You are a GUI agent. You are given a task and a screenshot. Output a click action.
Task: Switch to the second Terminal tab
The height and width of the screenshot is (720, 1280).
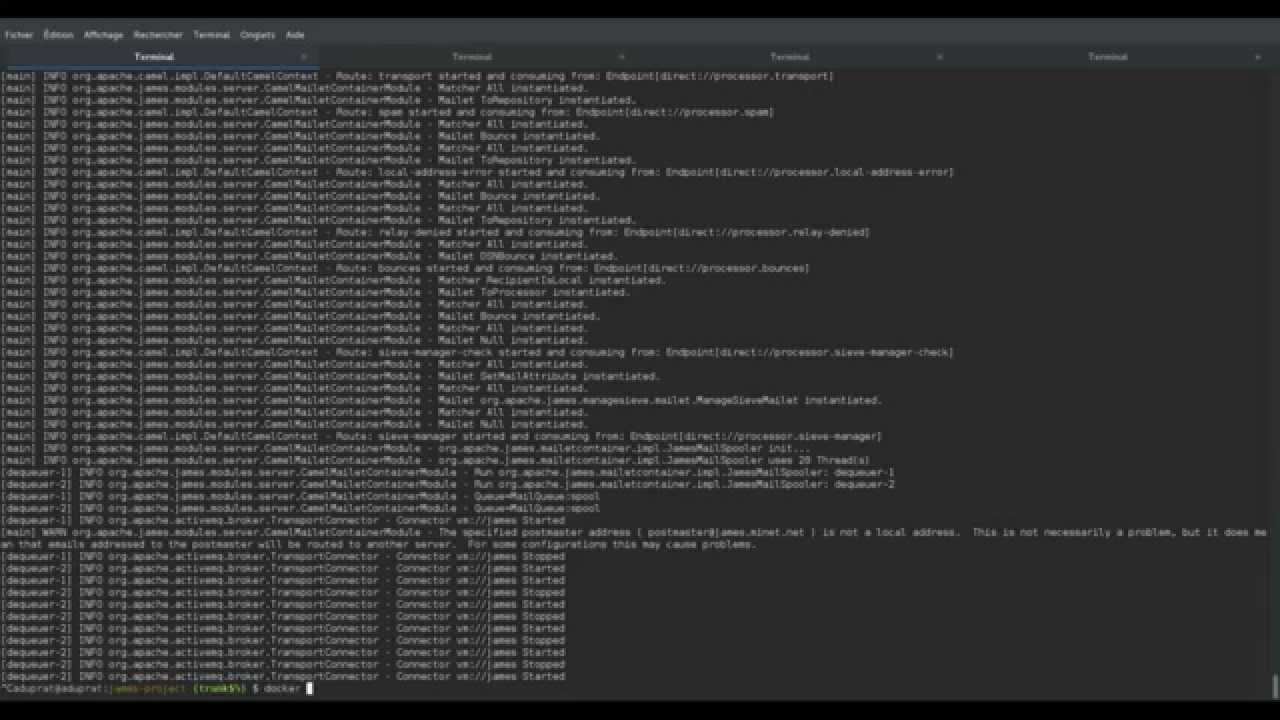point(472,57)
